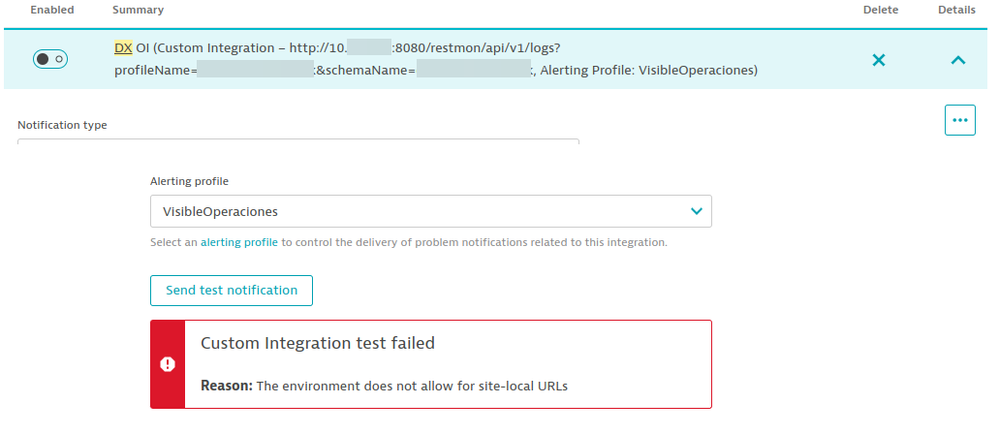Image resolution: width=999 pixels, height=432 pixels.
Task: Click the Details column header
Action: pos(957,10)
